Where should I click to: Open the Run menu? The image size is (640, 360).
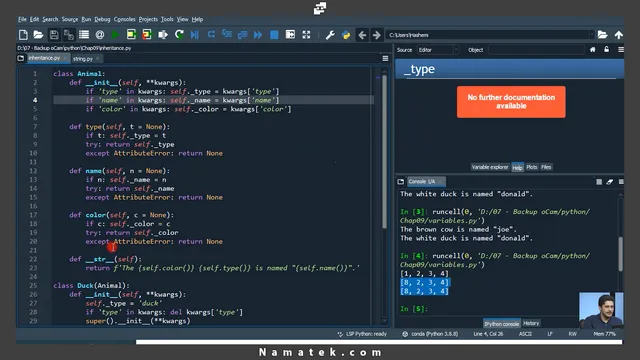tap(86, 19)
